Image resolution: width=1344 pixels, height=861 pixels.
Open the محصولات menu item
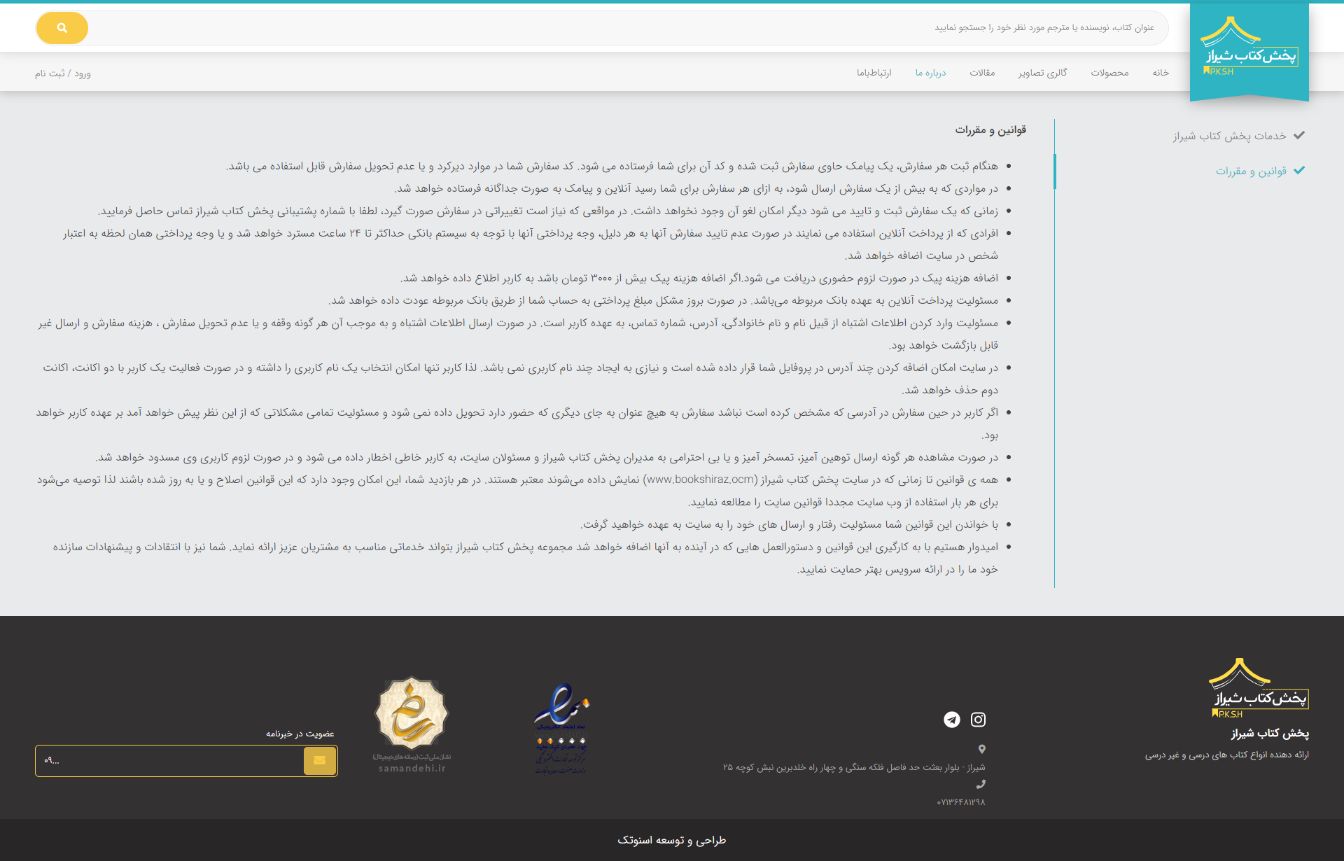[x=1109, y=73]
